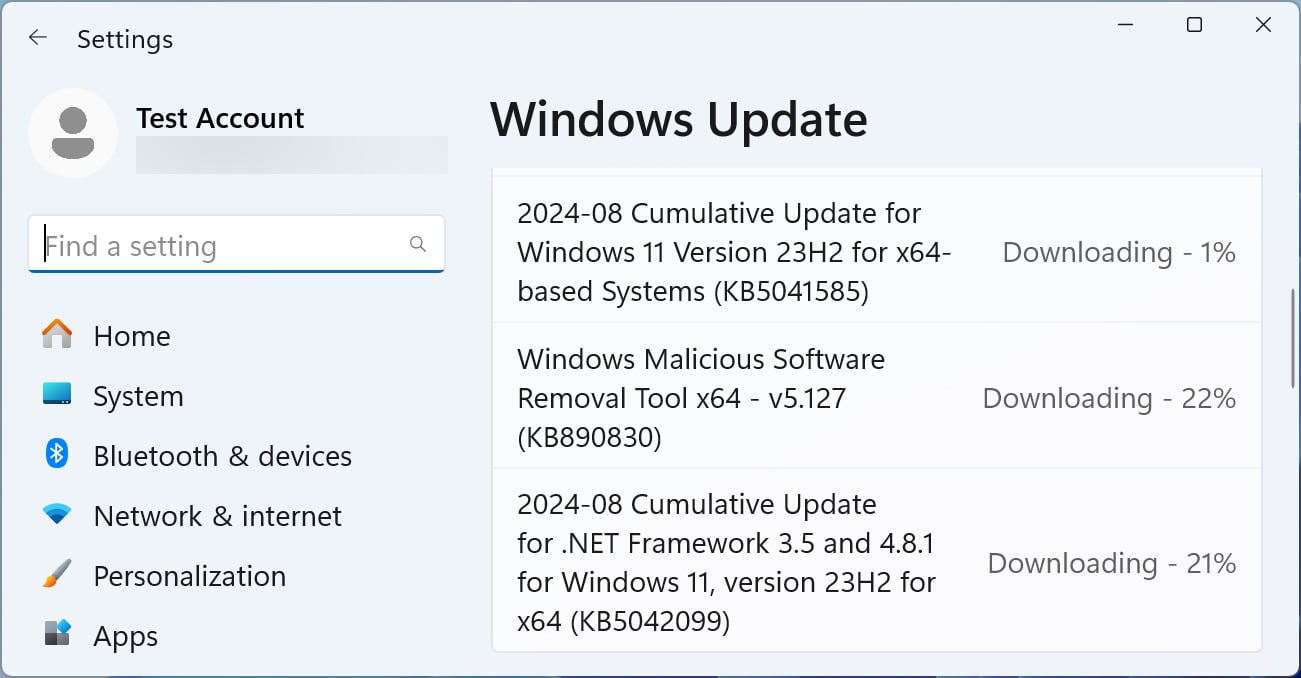
Task: Click the Windows Update heading
Action: pos(679,120)
